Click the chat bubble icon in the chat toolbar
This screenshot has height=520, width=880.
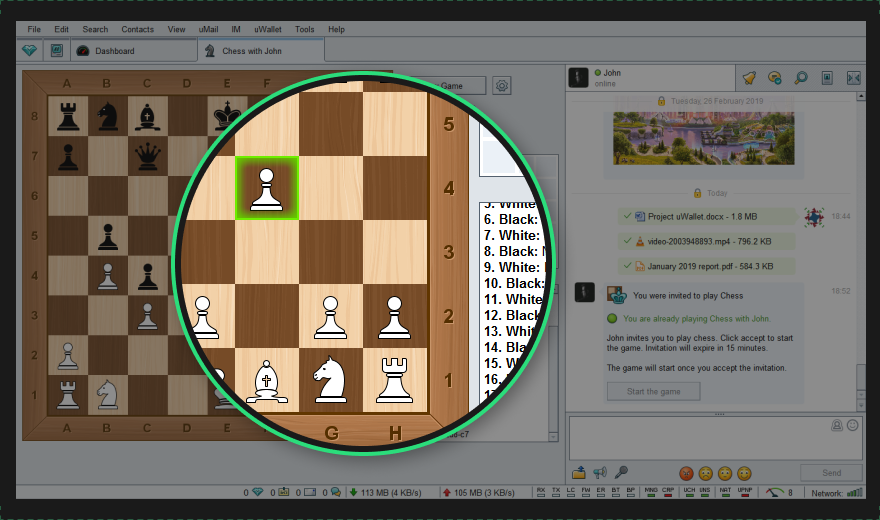(x=775, y=78)
